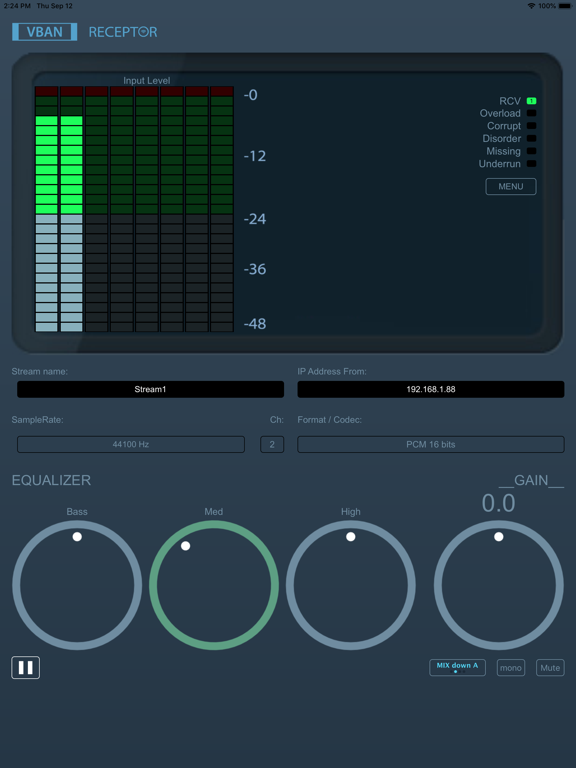Open the MENU button
576x768 pixels.
pyautogui.click(x=511, y=187)
